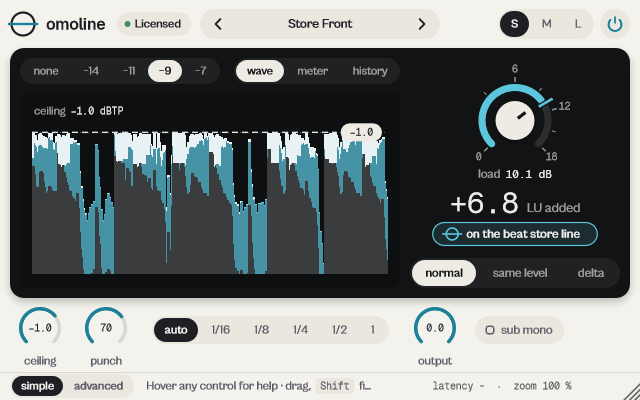Click the on the beat store line button
Screen dimensions: 640x400
pos(515,234)
